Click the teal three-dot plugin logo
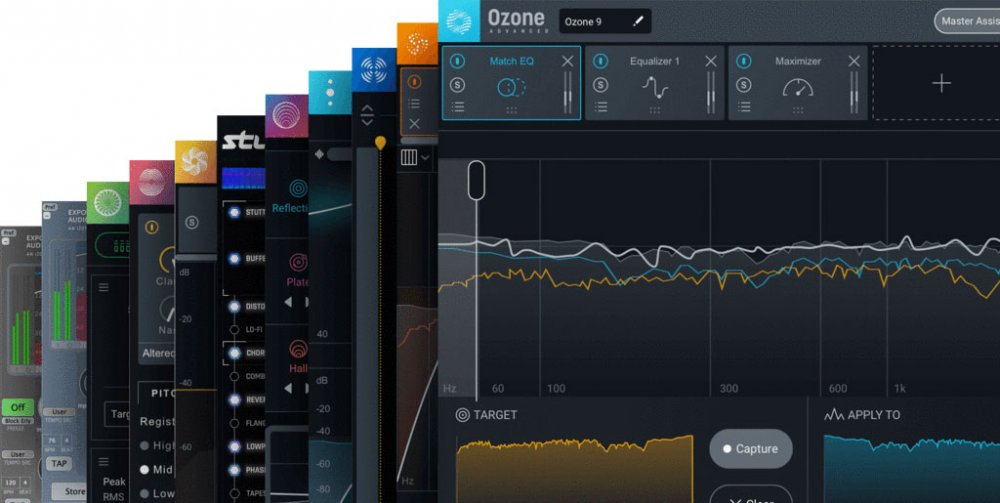The width and height of the screenshot is (1000, 503). pyautogui.click(x=330, y=92)
